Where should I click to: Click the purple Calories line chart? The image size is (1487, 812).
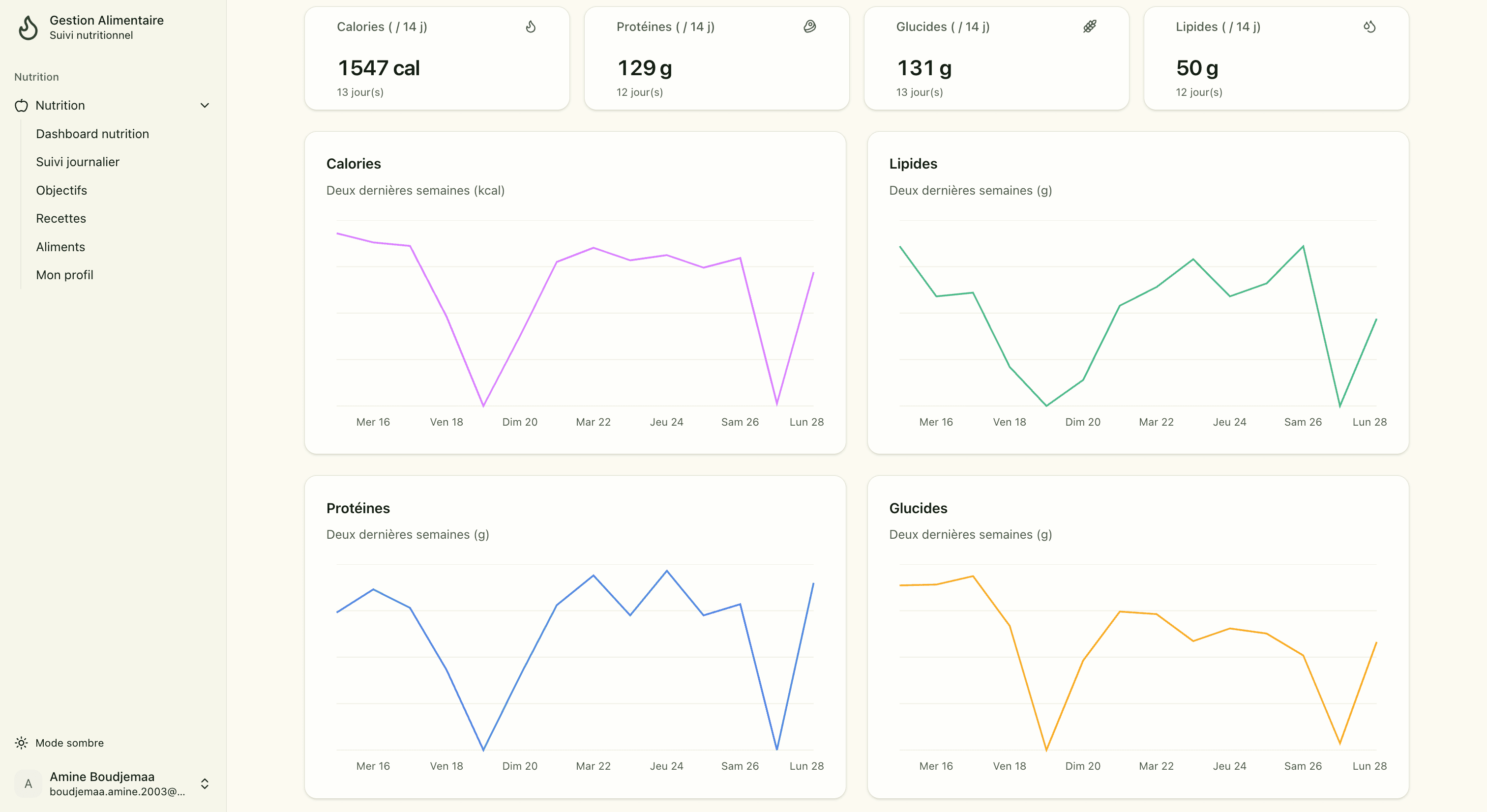click(575, 314)
